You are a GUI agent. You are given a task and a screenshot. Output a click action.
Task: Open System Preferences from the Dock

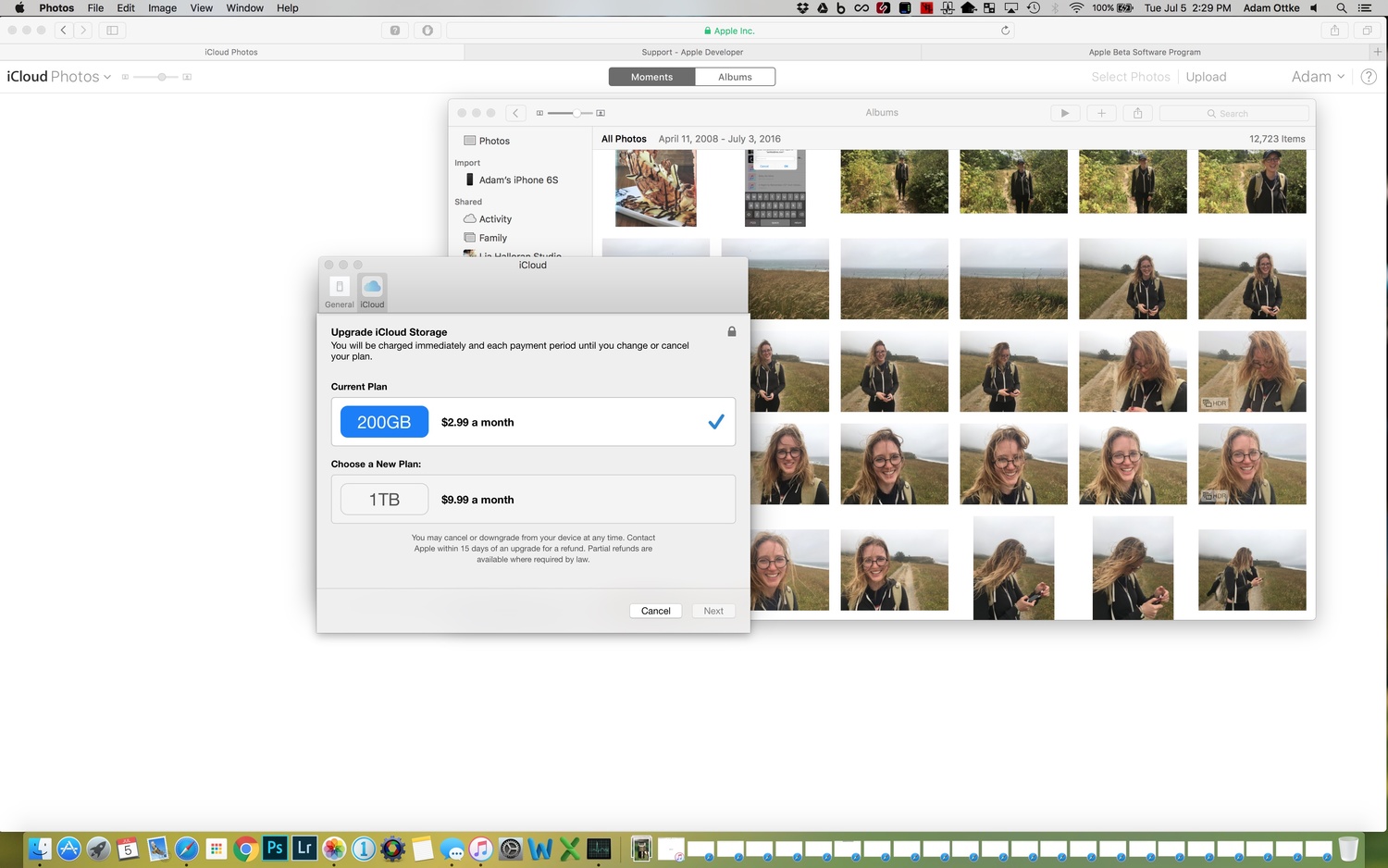tap(511, 848)
